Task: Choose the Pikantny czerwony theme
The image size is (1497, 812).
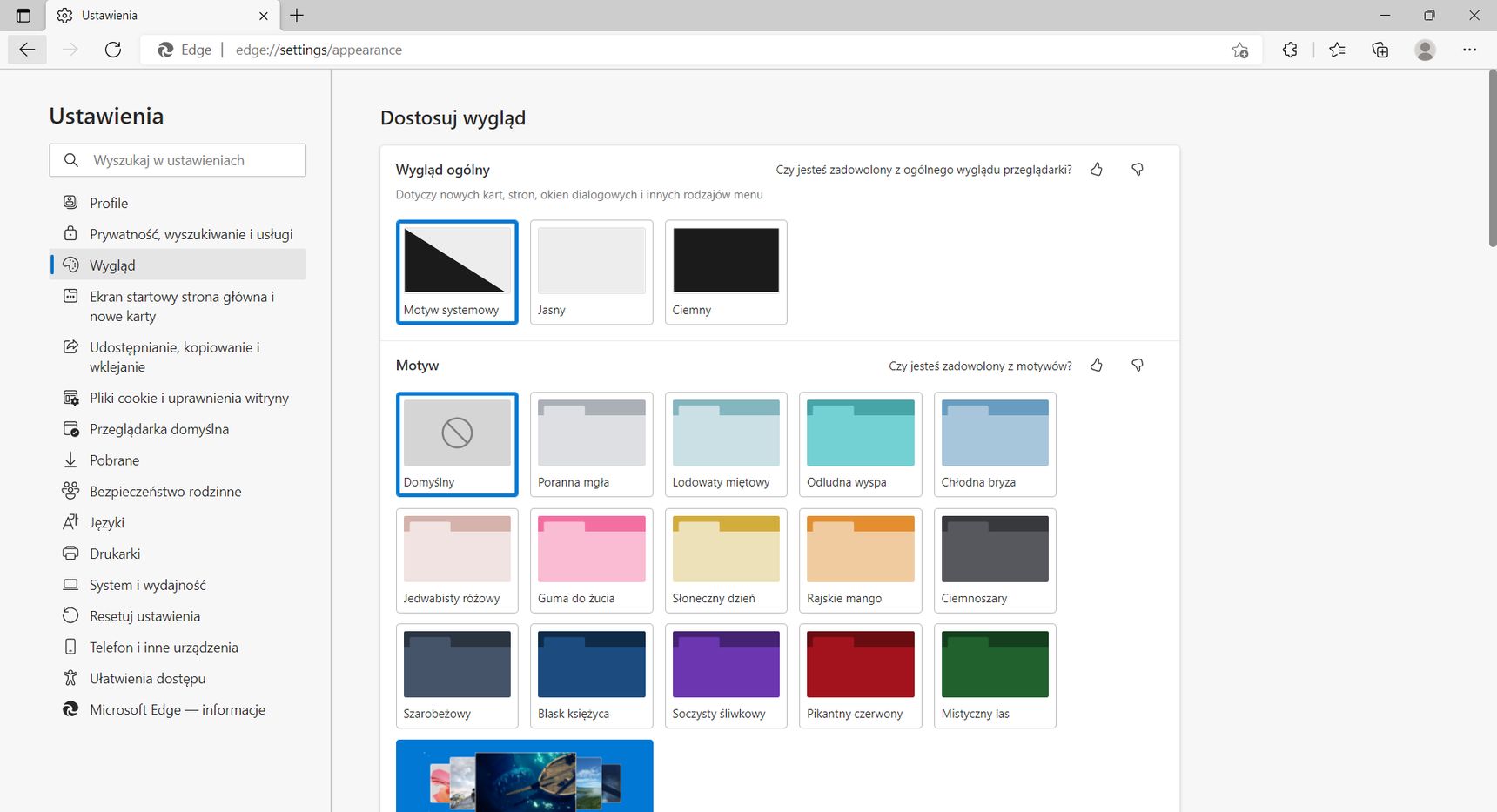Action: [x=861, y=675]
